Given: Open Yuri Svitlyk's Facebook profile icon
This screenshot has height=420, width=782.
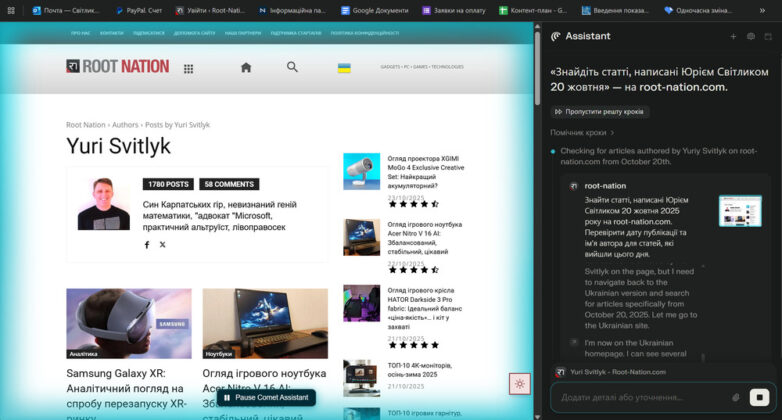Looking at the screenshot, I should 147,245.
